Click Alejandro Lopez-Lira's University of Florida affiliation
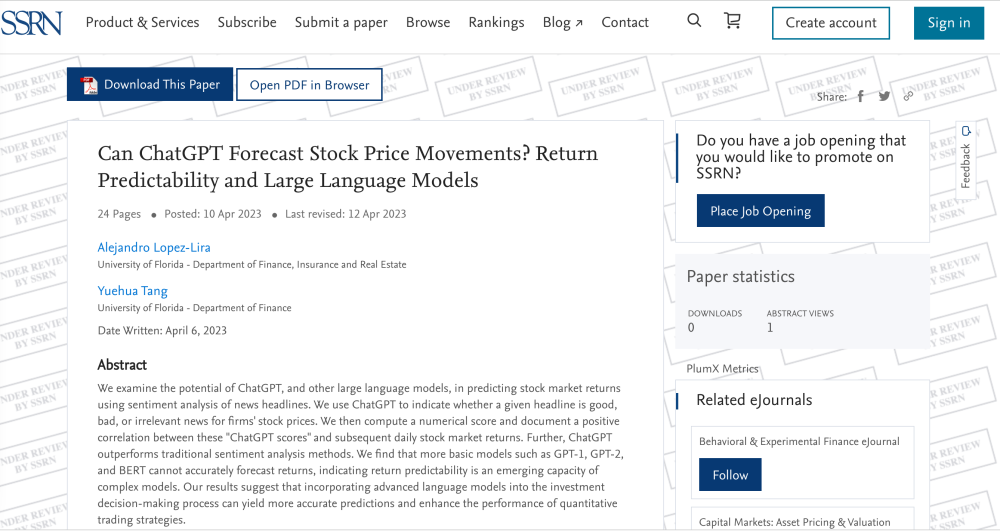Image resolution: width=1000 pixels, height=531 pixels. click(252, 265)
